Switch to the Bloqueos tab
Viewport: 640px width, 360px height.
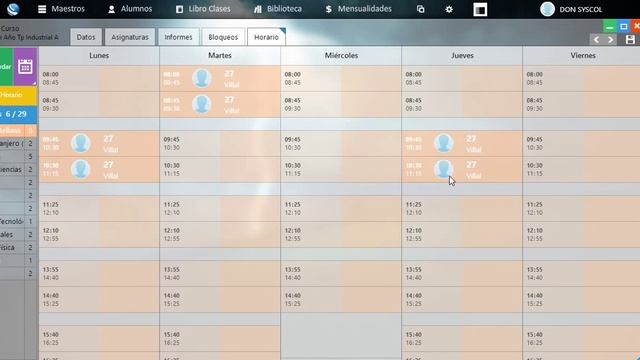click(x=223, y=37)
